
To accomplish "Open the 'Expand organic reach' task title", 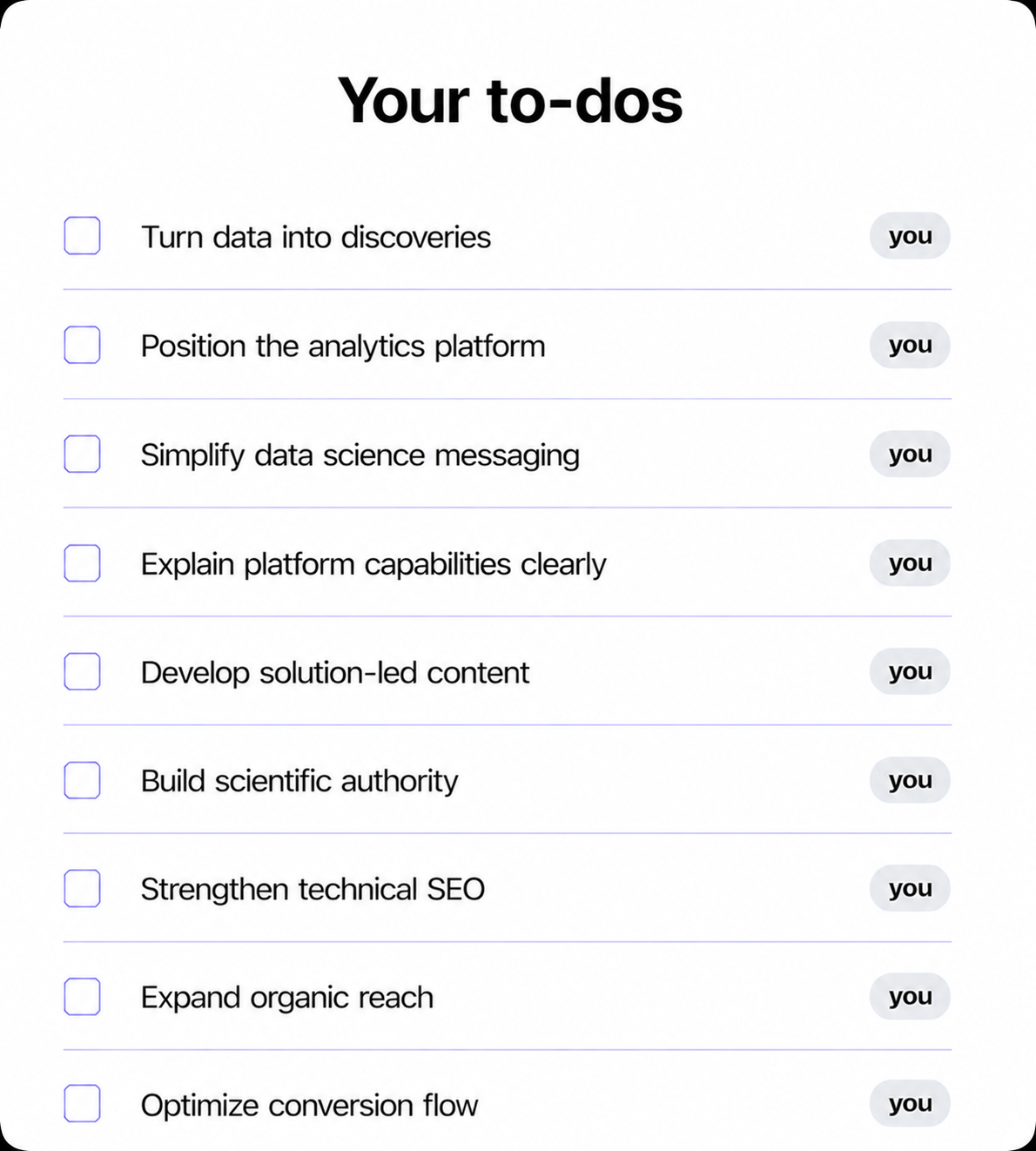I will [287, 998].
